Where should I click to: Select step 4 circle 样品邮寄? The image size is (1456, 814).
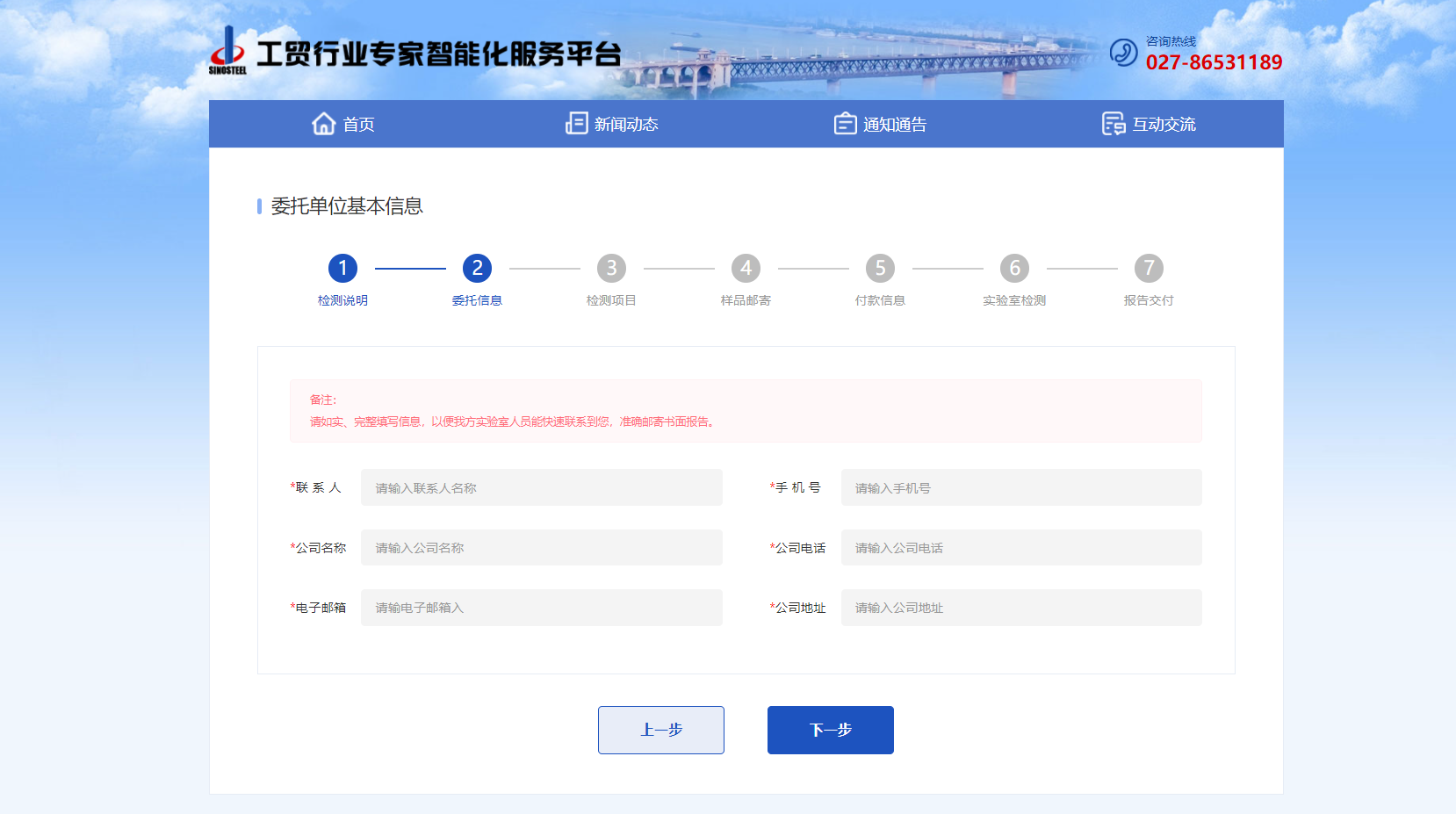click(746, 268)
